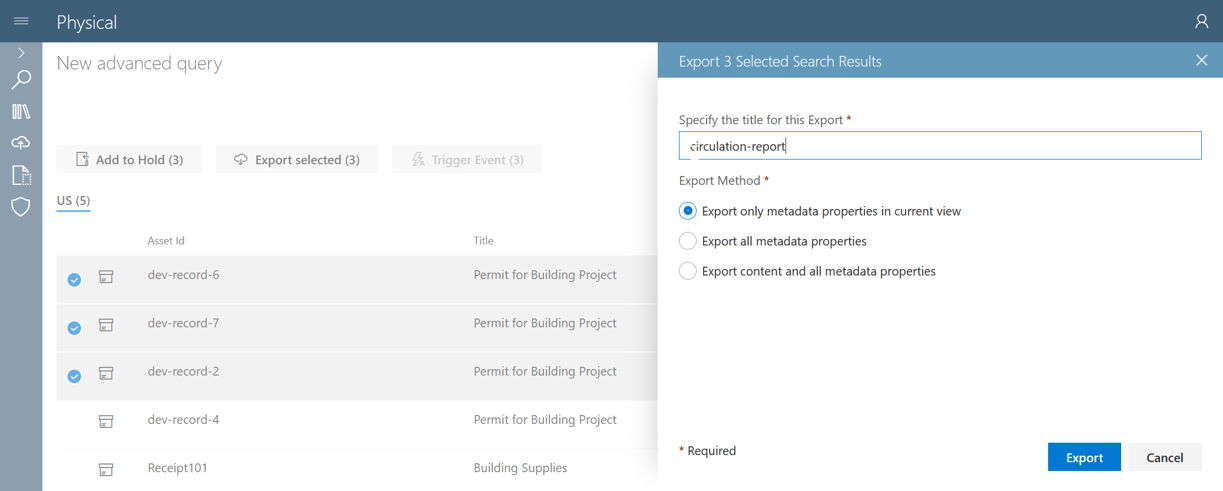Switch to the US (5) tab
This screenshot has width=1223, height=491.
pos(73,200)
